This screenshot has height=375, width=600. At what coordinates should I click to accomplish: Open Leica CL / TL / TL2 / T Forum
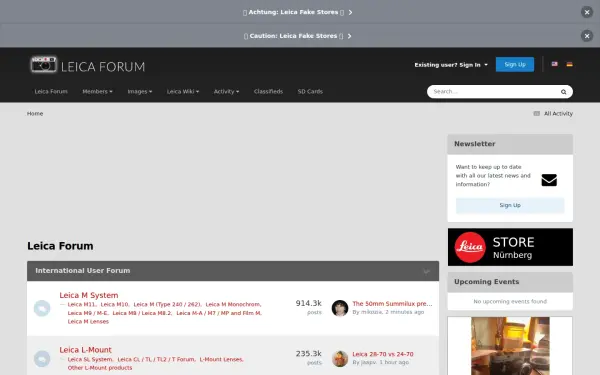[x=156, y=359]
